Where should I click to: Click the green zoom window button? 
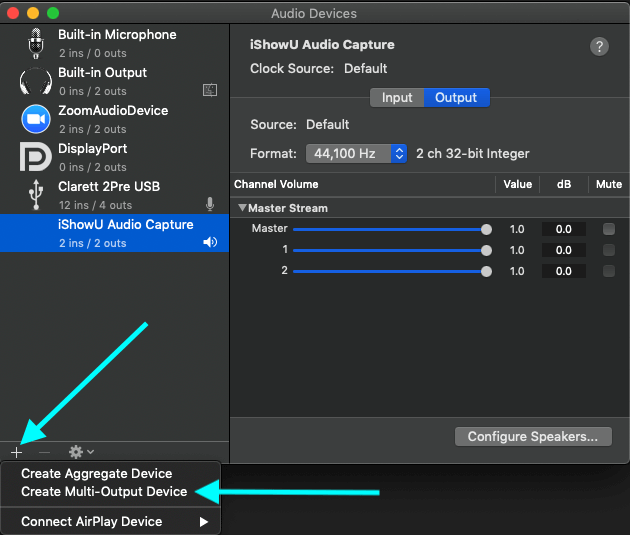click(x=53, y=13)
